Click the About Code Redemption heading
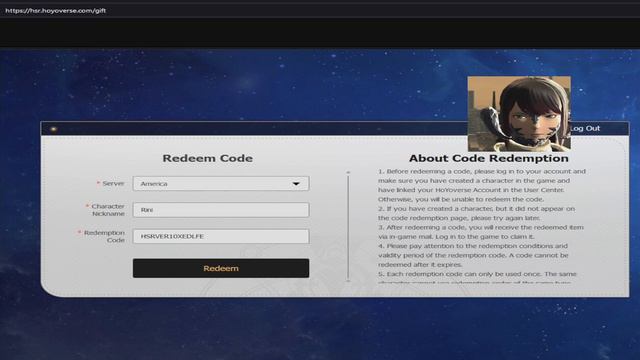Viewport: 640px width, 360px height. click(489, 158)
